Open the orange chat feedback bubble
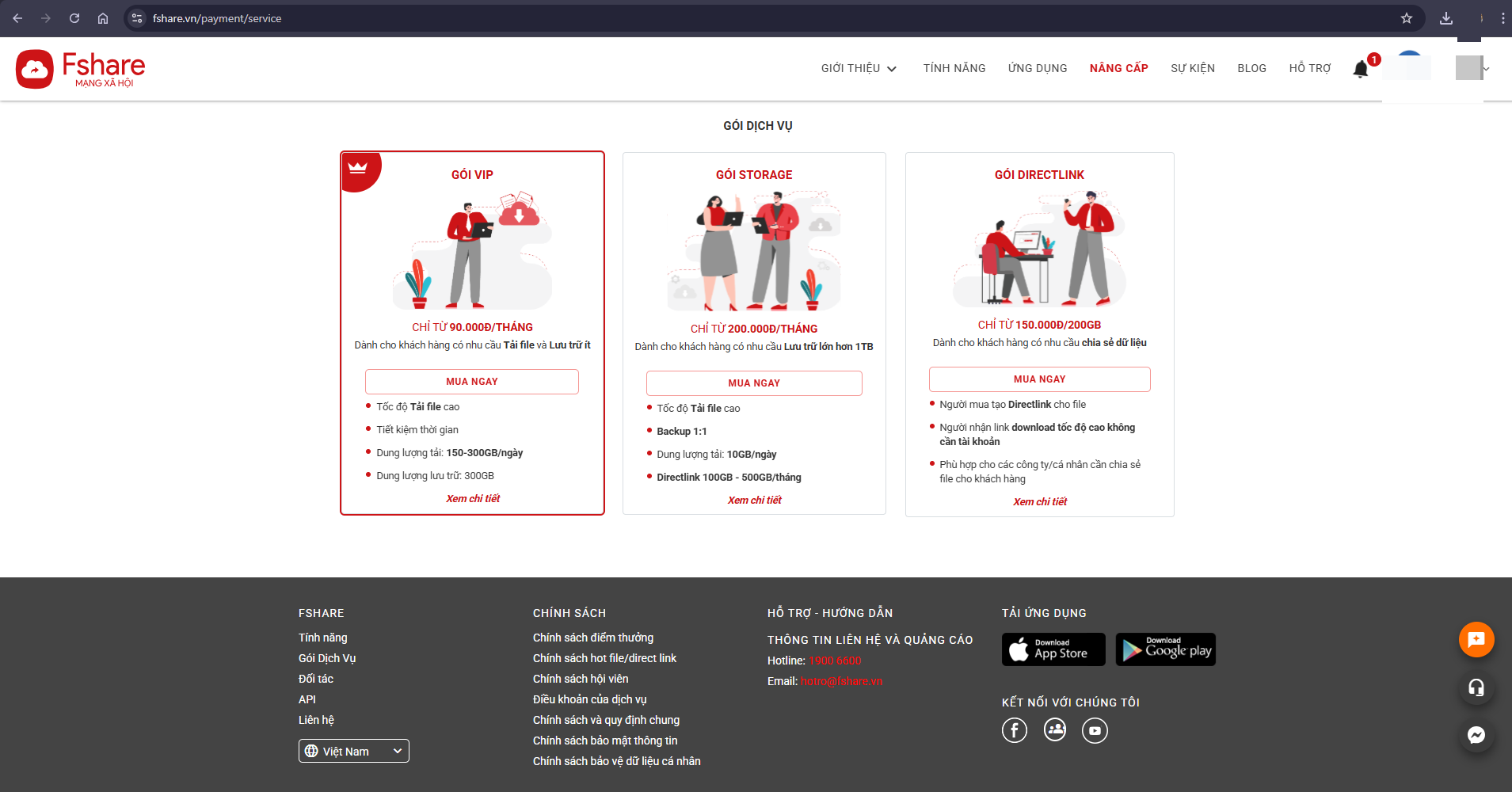1512x792 pixels. pos(1476,640)
